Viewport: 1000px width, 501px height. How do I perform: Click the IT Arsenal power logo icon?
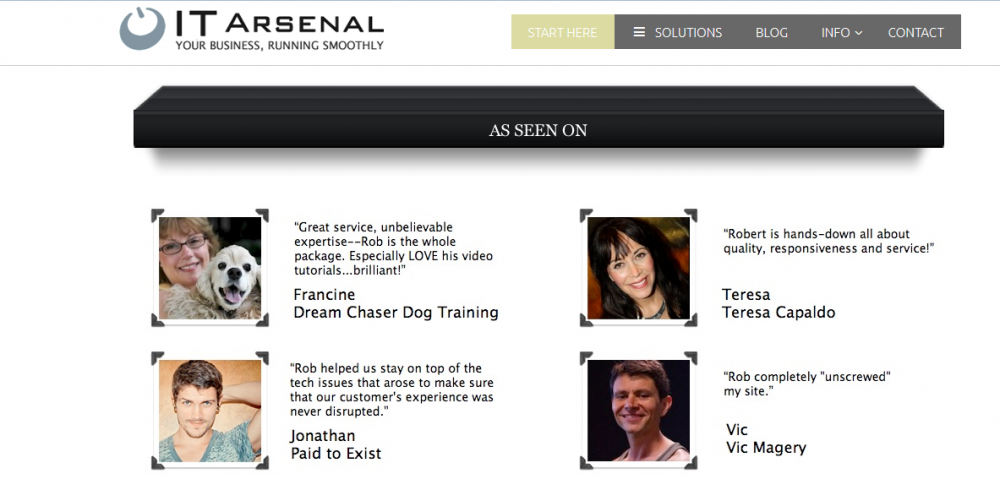tap(142, 29)
